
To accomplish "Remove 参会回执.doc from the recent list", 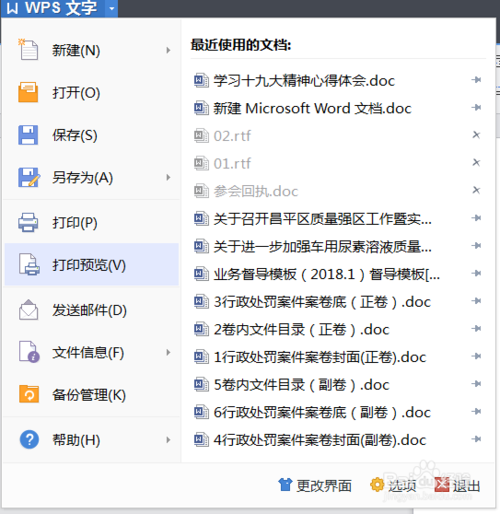I will coord(476,190).
